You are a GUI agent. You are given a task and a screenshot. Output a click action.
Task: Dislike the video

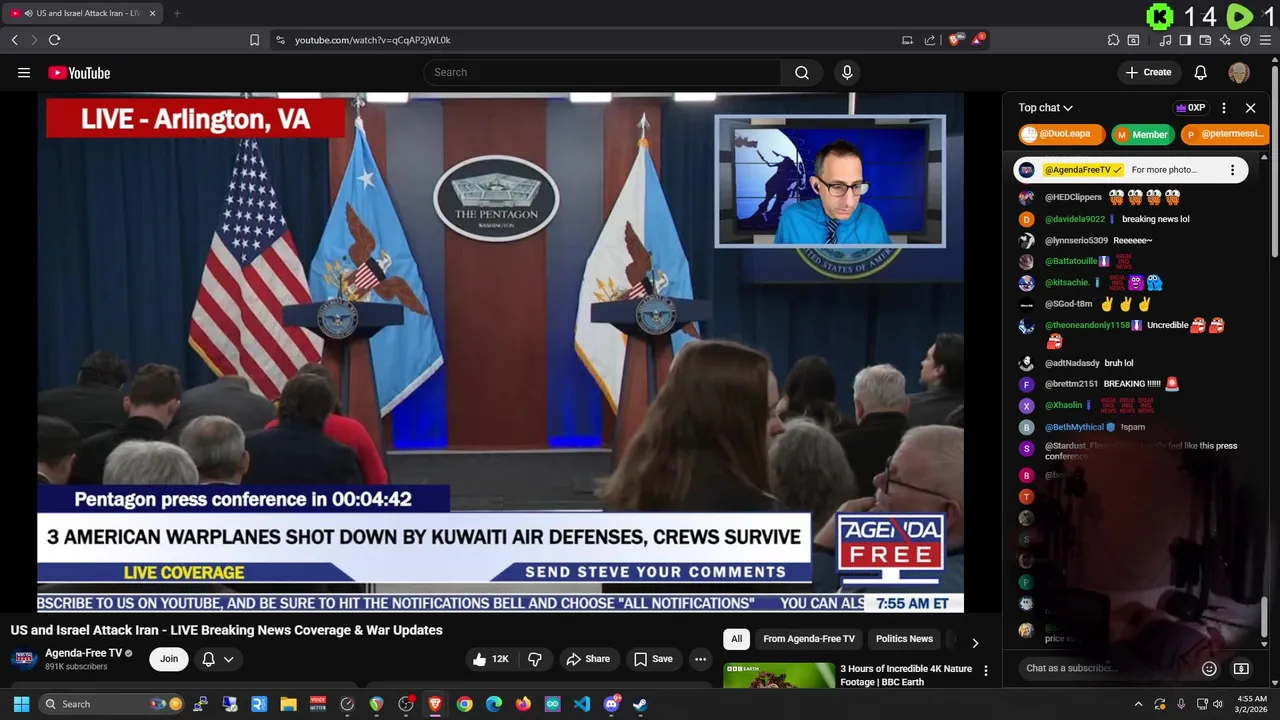click(x=535, y=659)
